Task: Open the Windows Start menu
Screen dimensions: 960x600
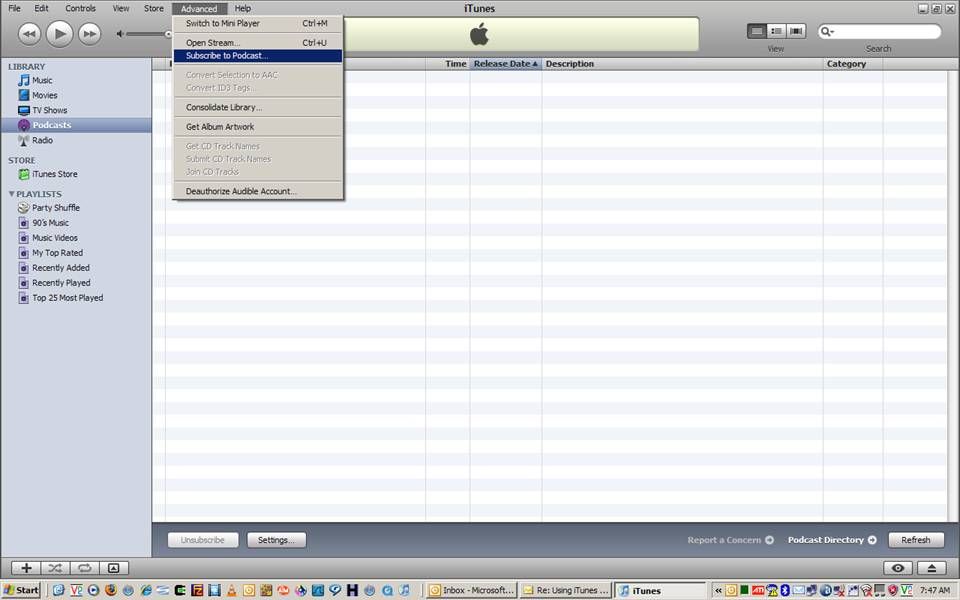Action: tap(21, 590)
